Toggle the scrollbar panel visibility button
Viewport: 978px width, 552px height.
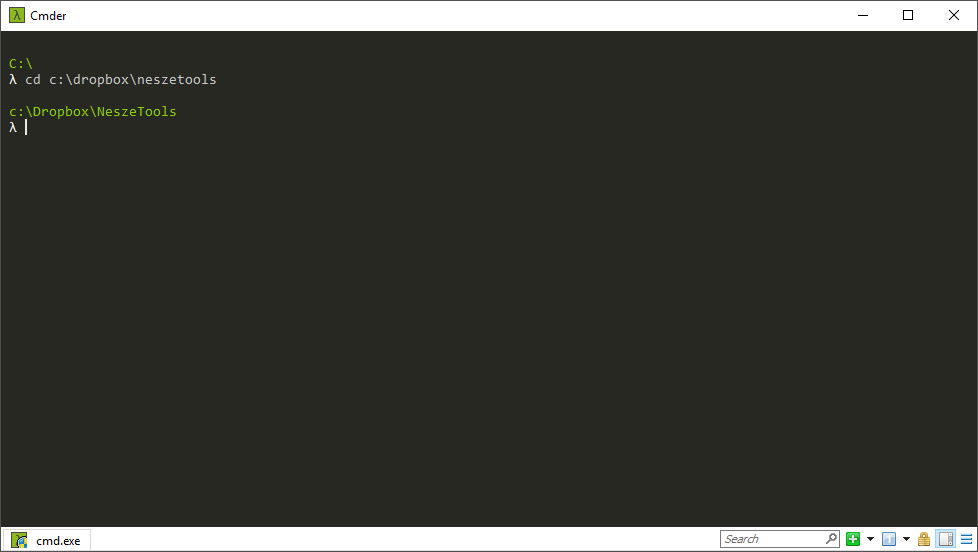pyautogui.click(x=946, y=539)
